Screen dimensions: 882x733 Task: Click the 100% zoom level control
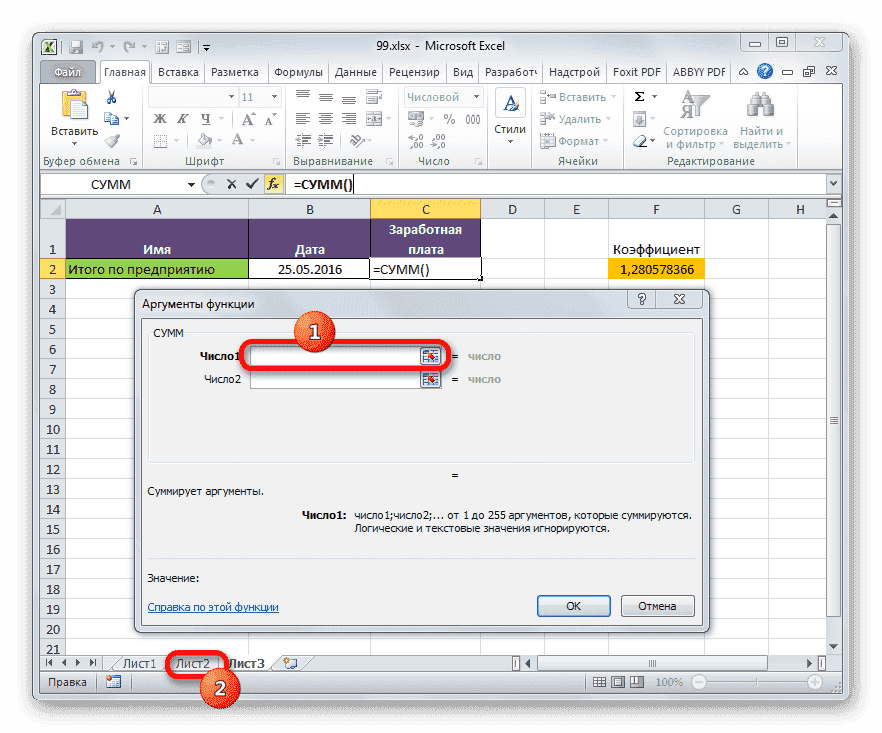[x=669, y=681]
